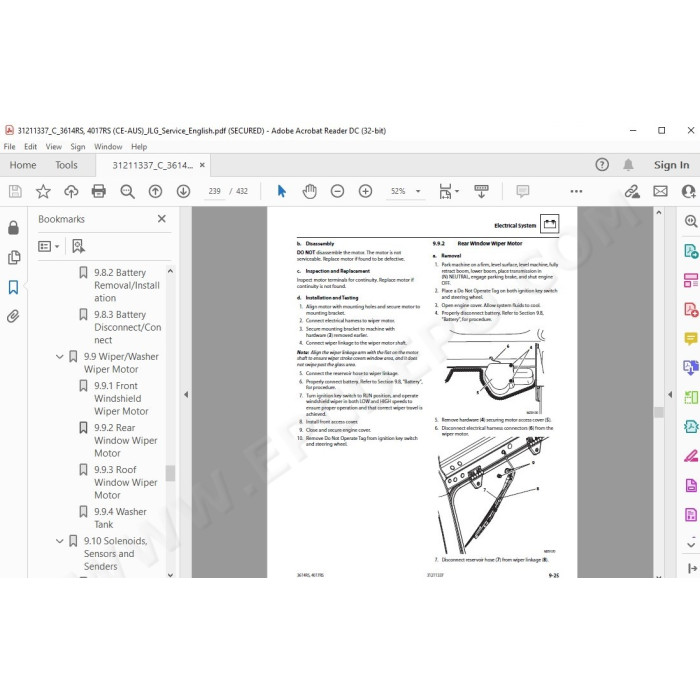Viewport: 700px width, 700px height.
Task: Switch to Tools tab
Action: pos(66,165)
